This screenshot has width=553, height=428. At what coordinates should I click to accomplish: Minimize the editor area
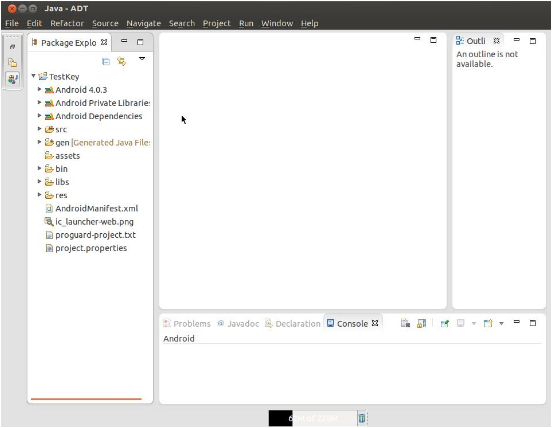click(x=417, y=38)
